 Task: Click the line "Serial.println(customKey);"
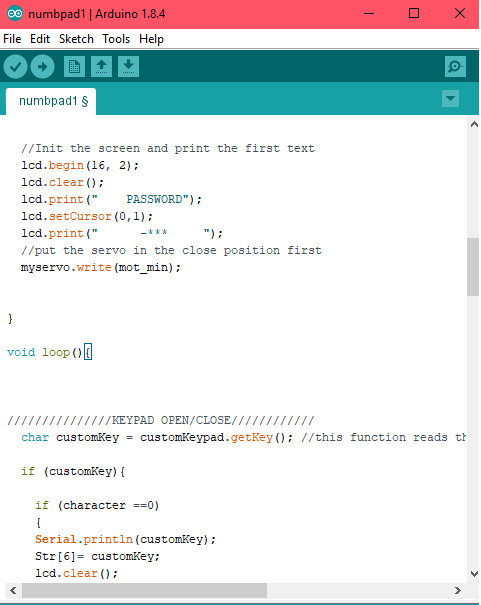point(125,539)
